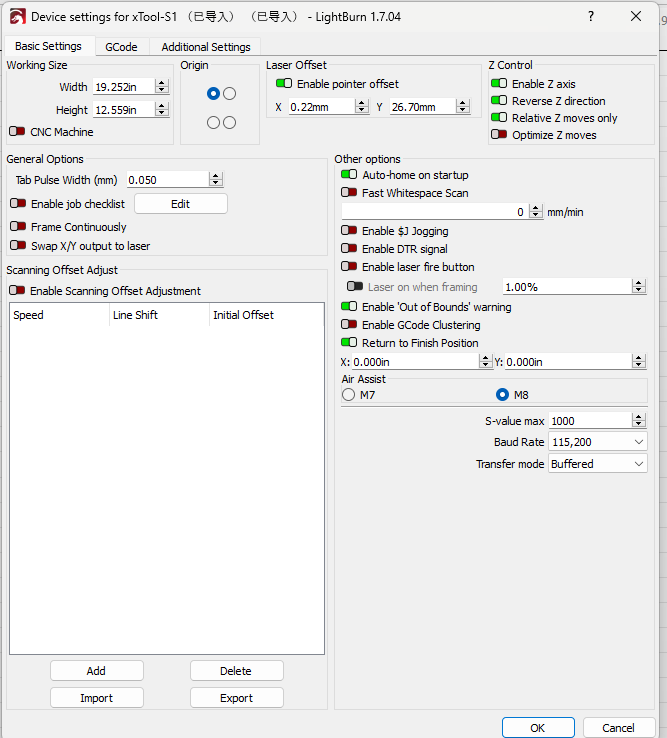Click the Add button
This screenshot has width=667, height=738.
(96, 671)
